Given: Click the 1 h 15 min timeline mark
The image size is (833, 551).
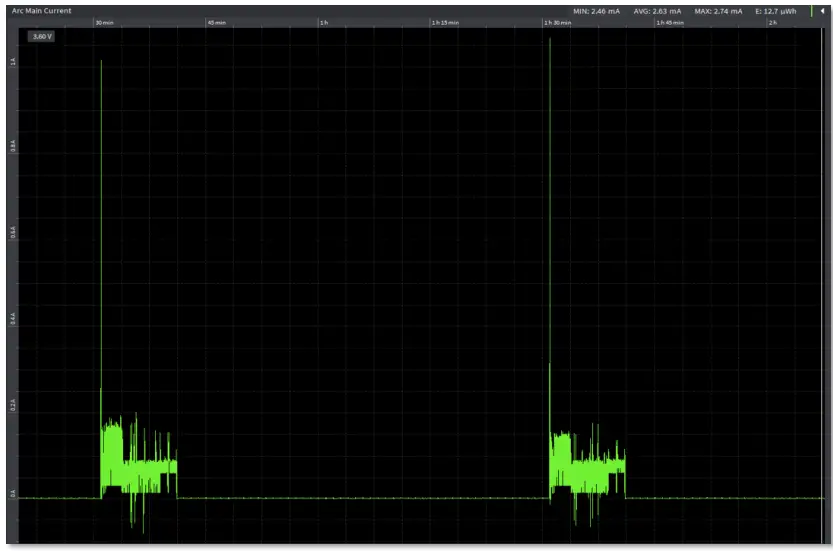Looking at the screenshot, I should [445, 22].
